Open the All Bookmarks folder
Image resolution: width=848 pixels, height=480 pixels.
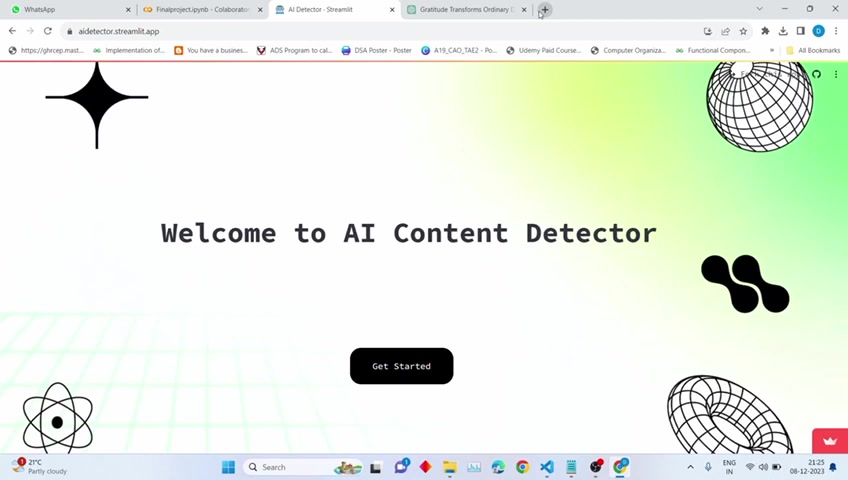pyautogui.click(x=813, y=50)
